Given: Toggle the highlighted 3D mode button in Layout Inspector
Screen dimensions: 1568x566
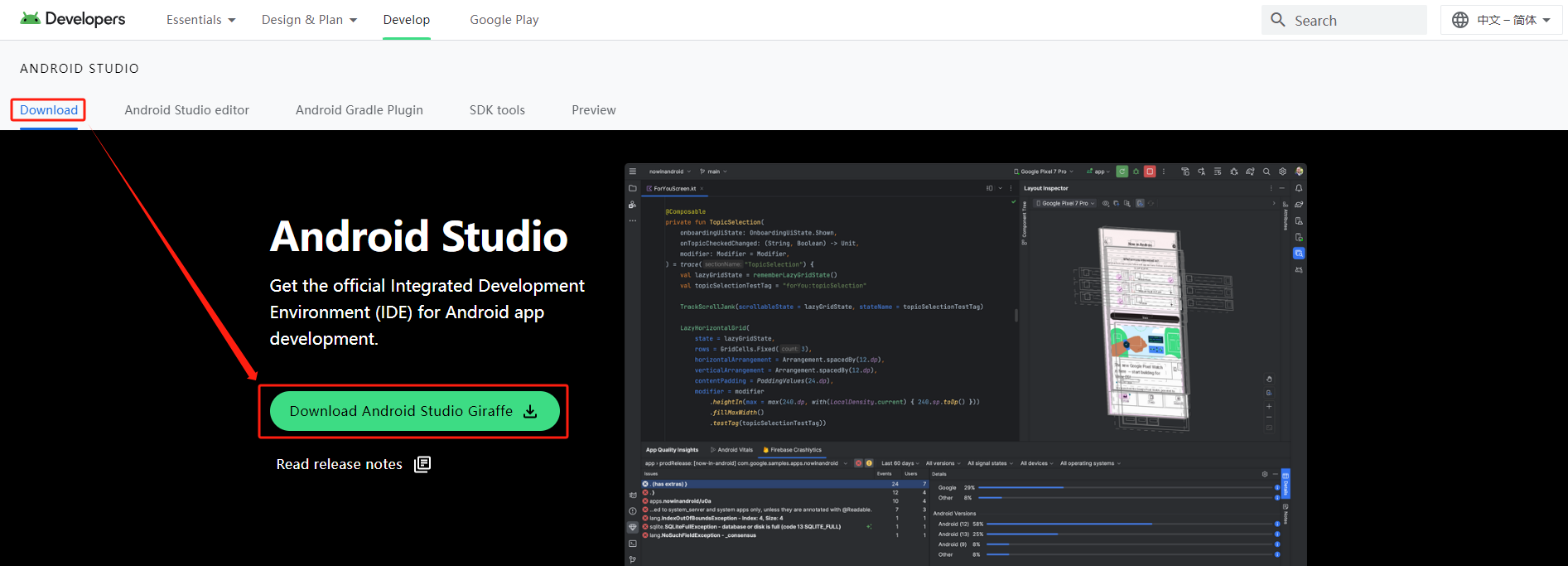Looking at the screenshot, I should [x=1140, y=203].
